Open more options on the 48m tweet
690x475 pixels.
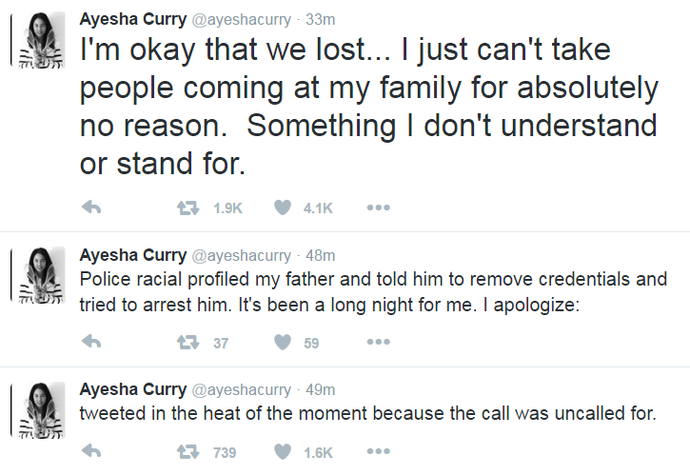click(x=378, y=343)
